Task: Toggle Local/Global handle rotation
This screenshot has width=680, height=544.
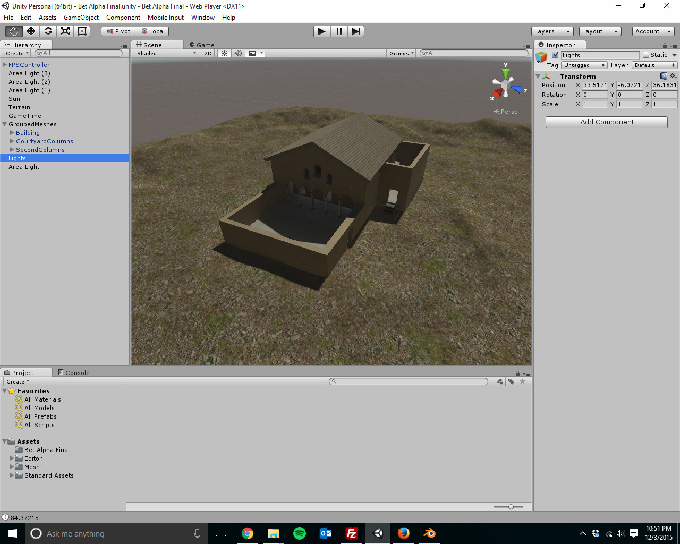Action: click(152, 31)
